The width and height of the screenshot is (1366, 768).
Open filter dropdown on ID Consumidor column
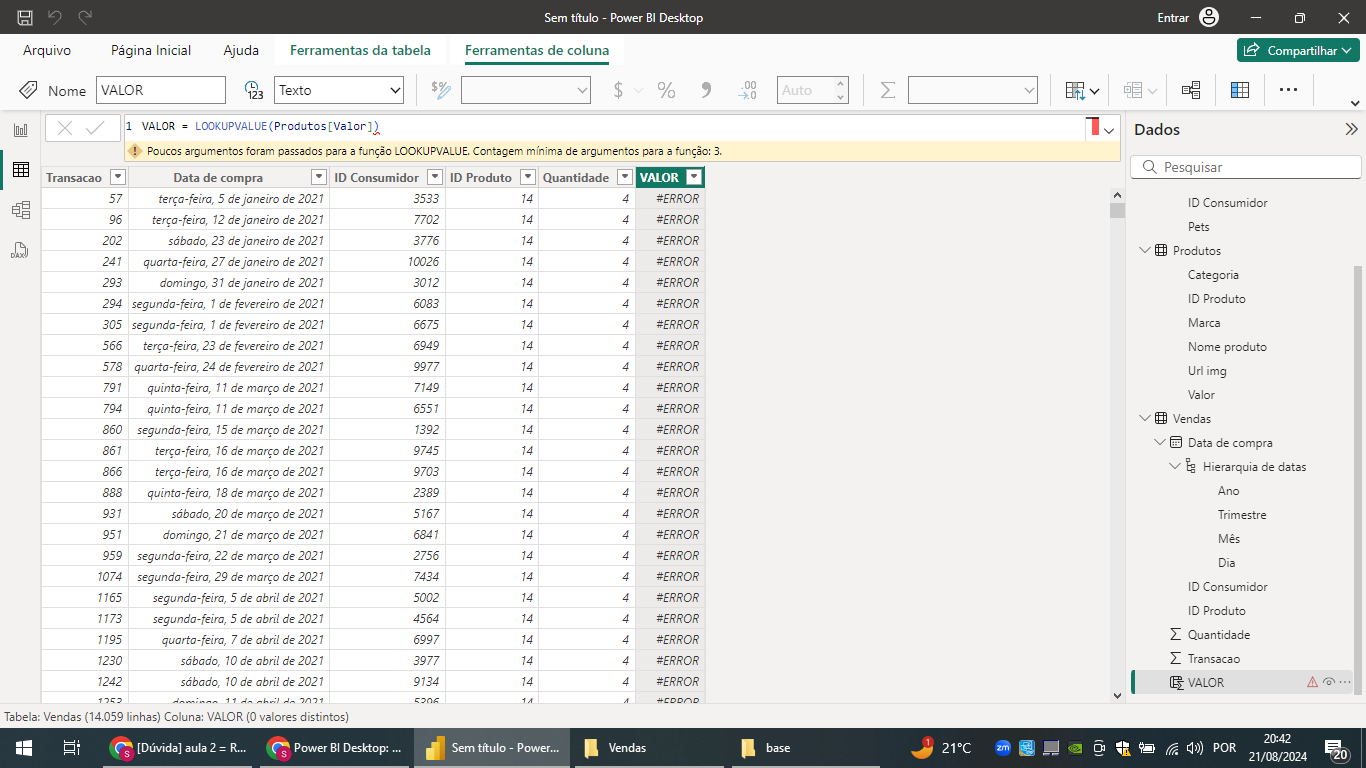point(434,177)
